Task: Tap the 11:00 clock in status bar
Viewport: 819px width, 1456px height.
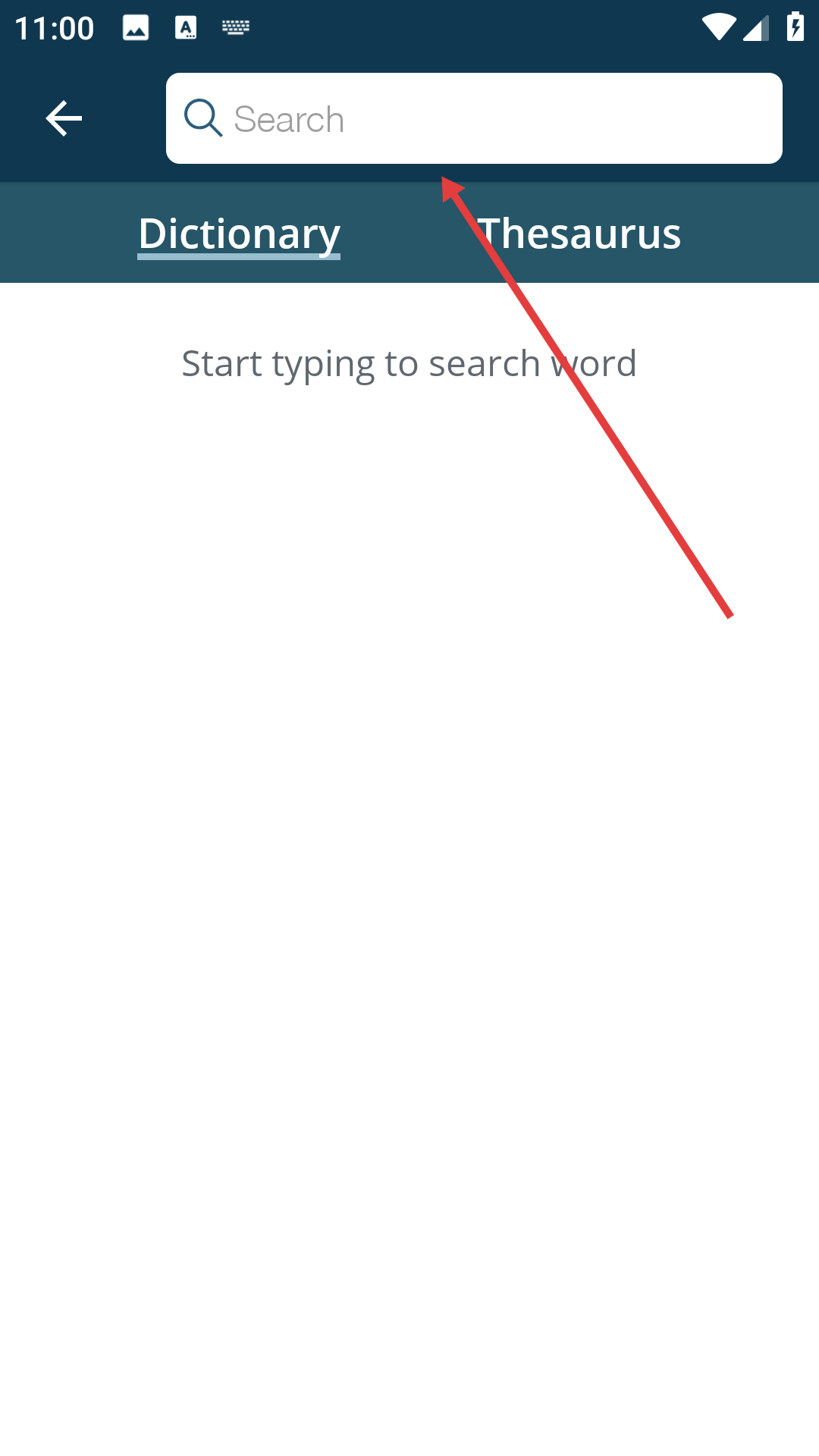Action: pyautogui.click(x=54, y=29)
